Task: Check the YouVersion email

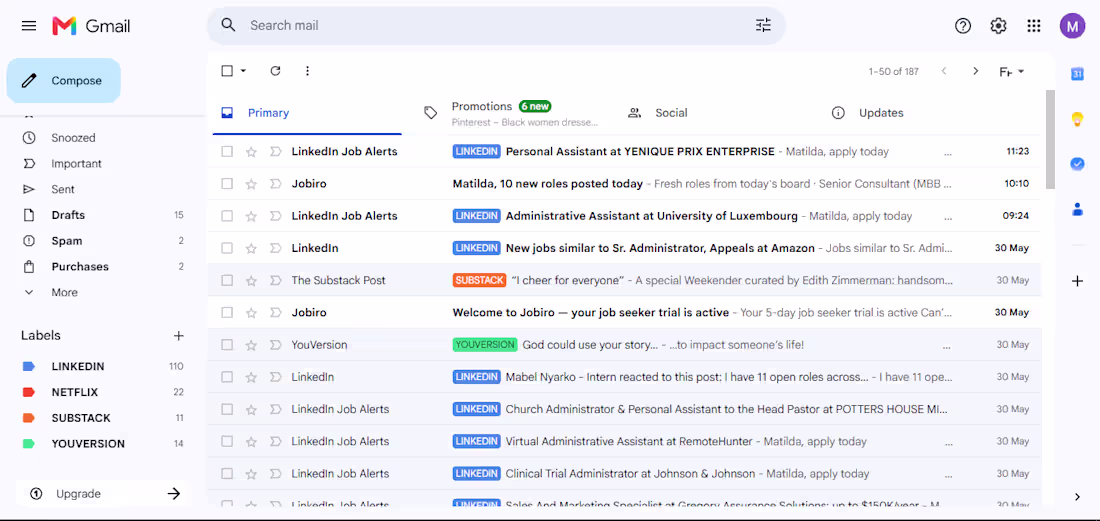Action: 227,345
